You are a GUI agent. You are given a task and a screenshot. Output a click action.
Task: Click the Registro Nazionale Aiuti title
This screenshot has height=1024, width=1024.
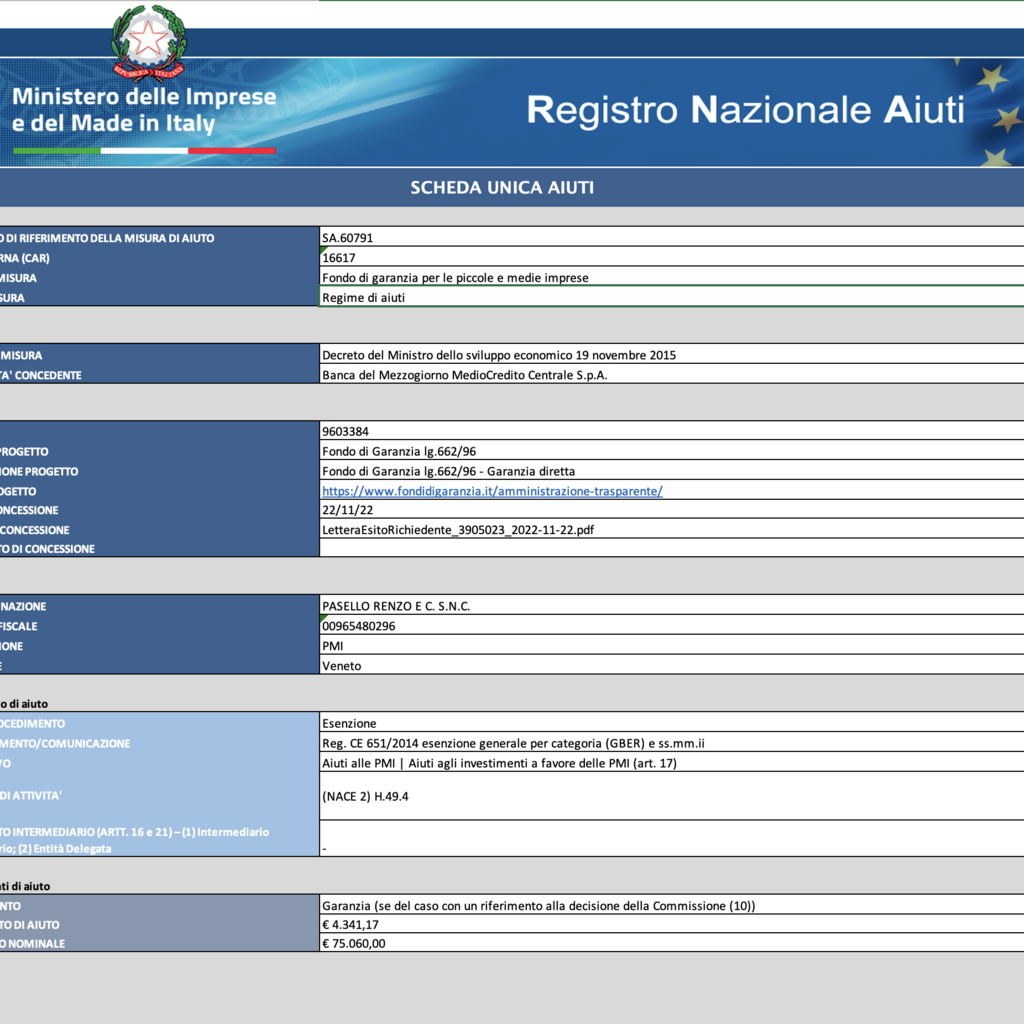(x=745, y=110)
